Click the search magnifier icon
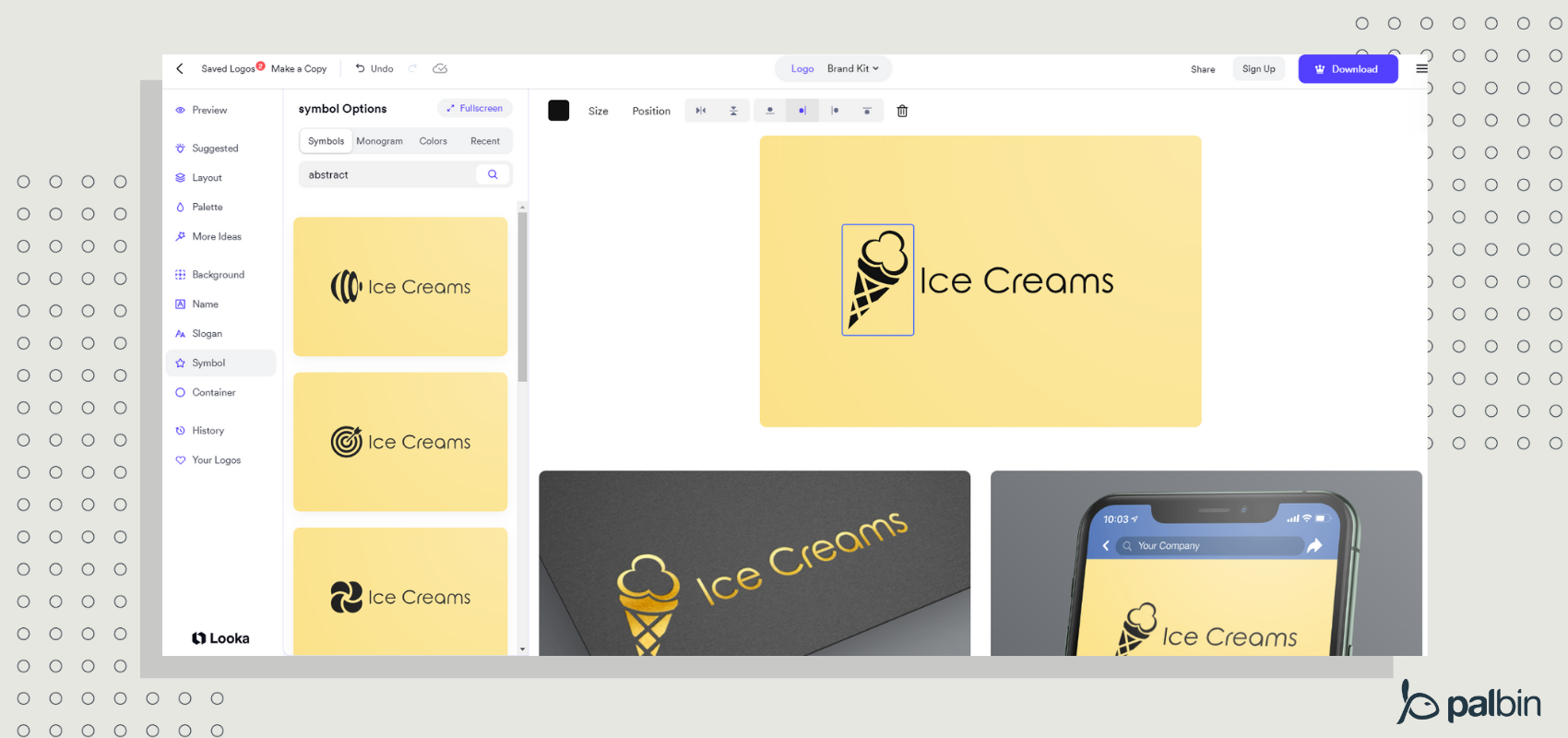The image size is (1568, 738). coord(493,174)
